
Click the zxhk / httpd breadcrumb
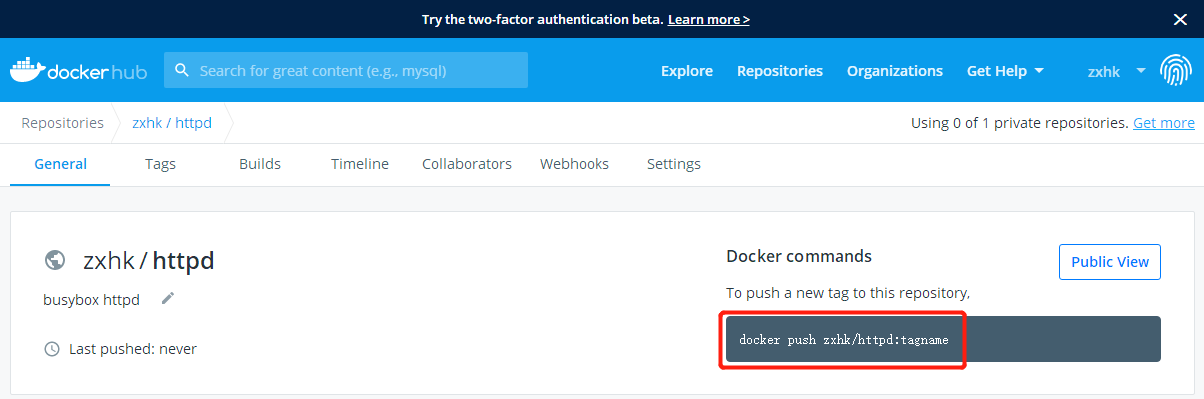click(x=172, y=123)
